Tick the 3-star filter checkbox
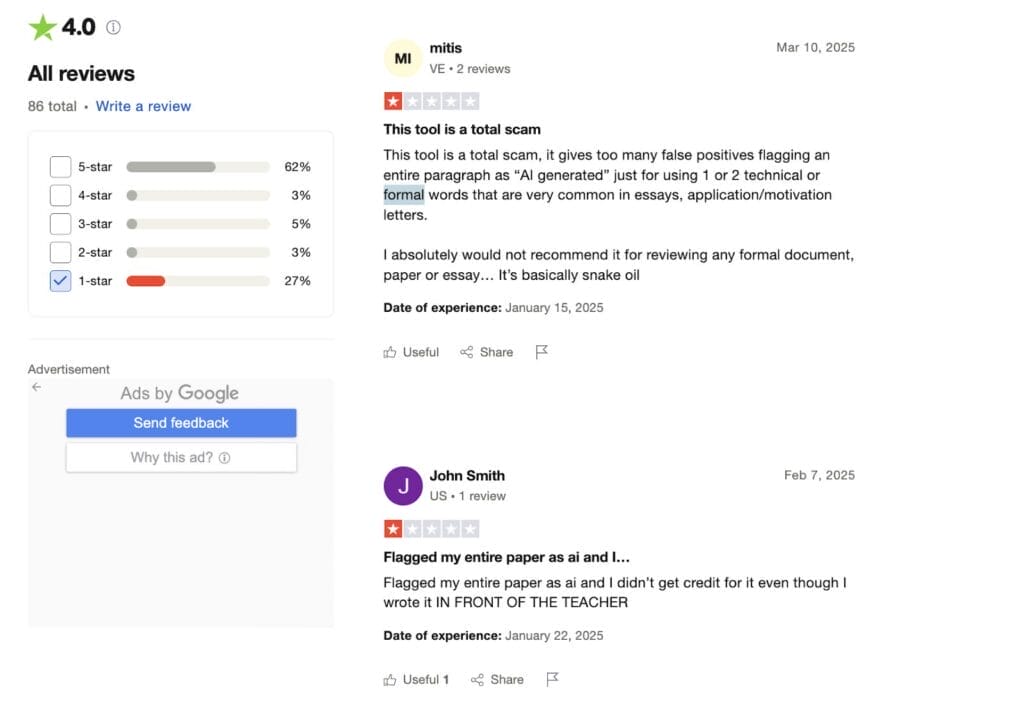Viewport: 1024px width, 707px height. [x=60, y=224]
